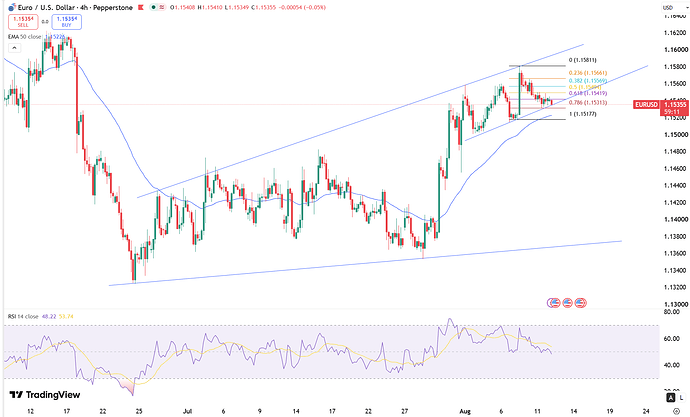Viewport: 690px width, 417px height.
Task: Click the red Pepperstone broker logo icon
Action: tap(141, 7)
